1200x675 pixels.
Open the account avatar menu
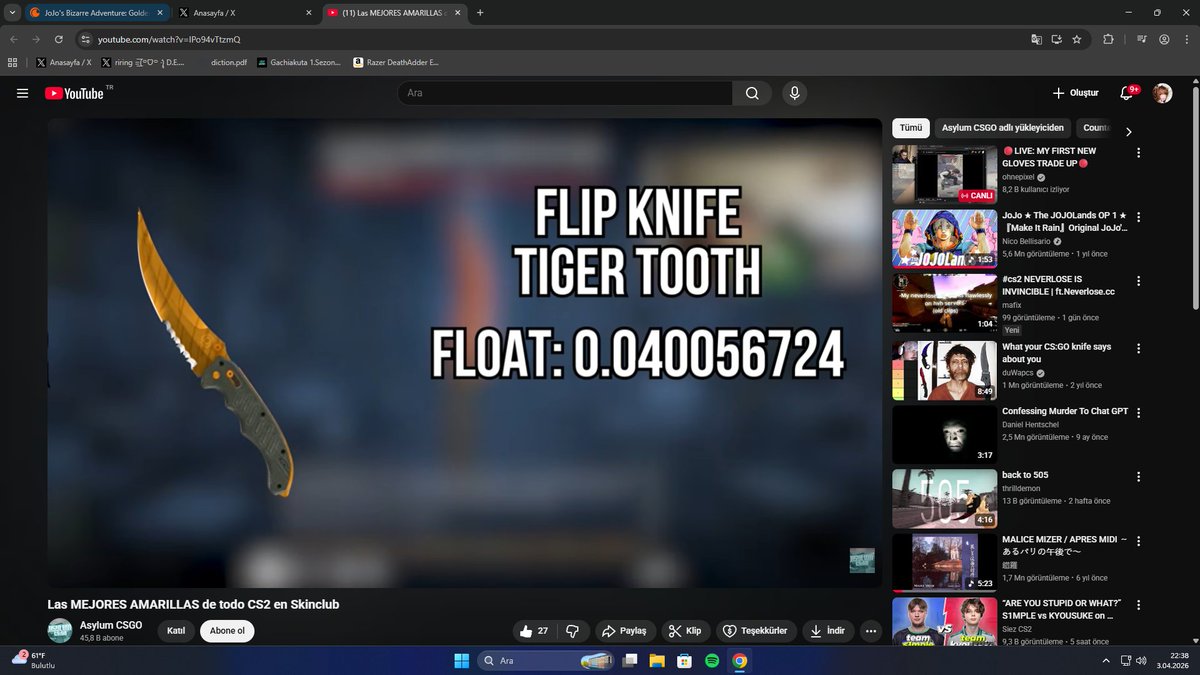[x=1162, y=93]
